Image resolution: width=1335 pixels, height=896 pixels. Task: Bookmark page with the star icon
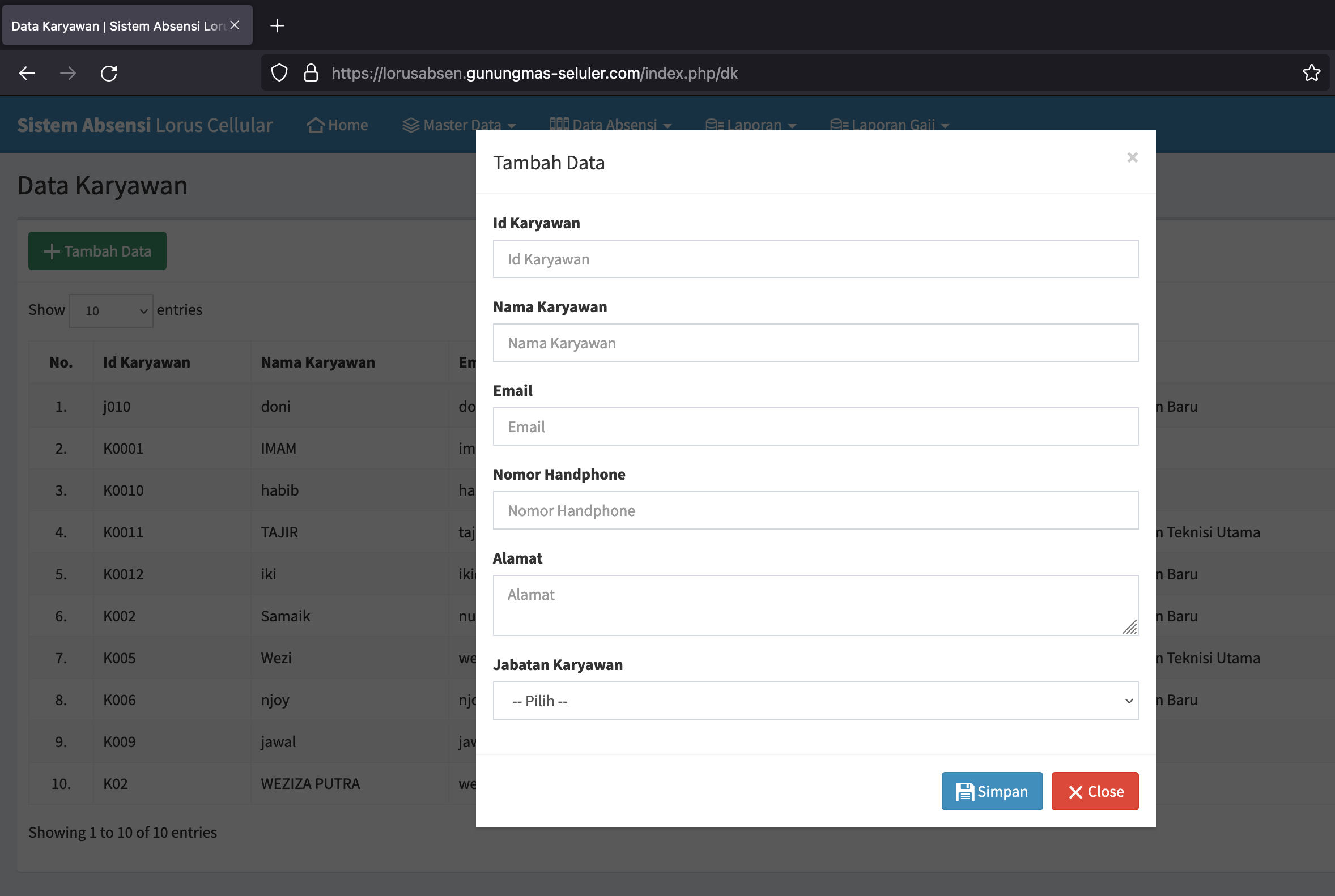(1311, 73)
